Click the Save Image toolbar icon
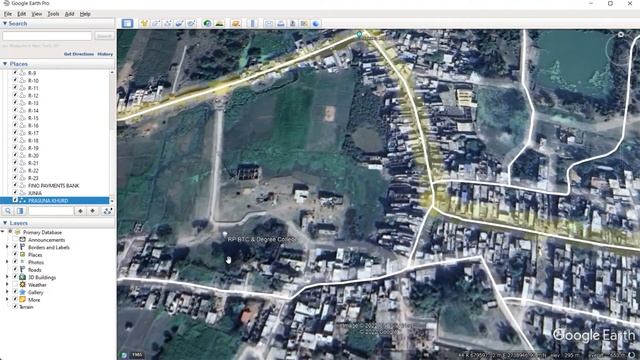Screen dimensions: 640x360 tap(292, 23)
